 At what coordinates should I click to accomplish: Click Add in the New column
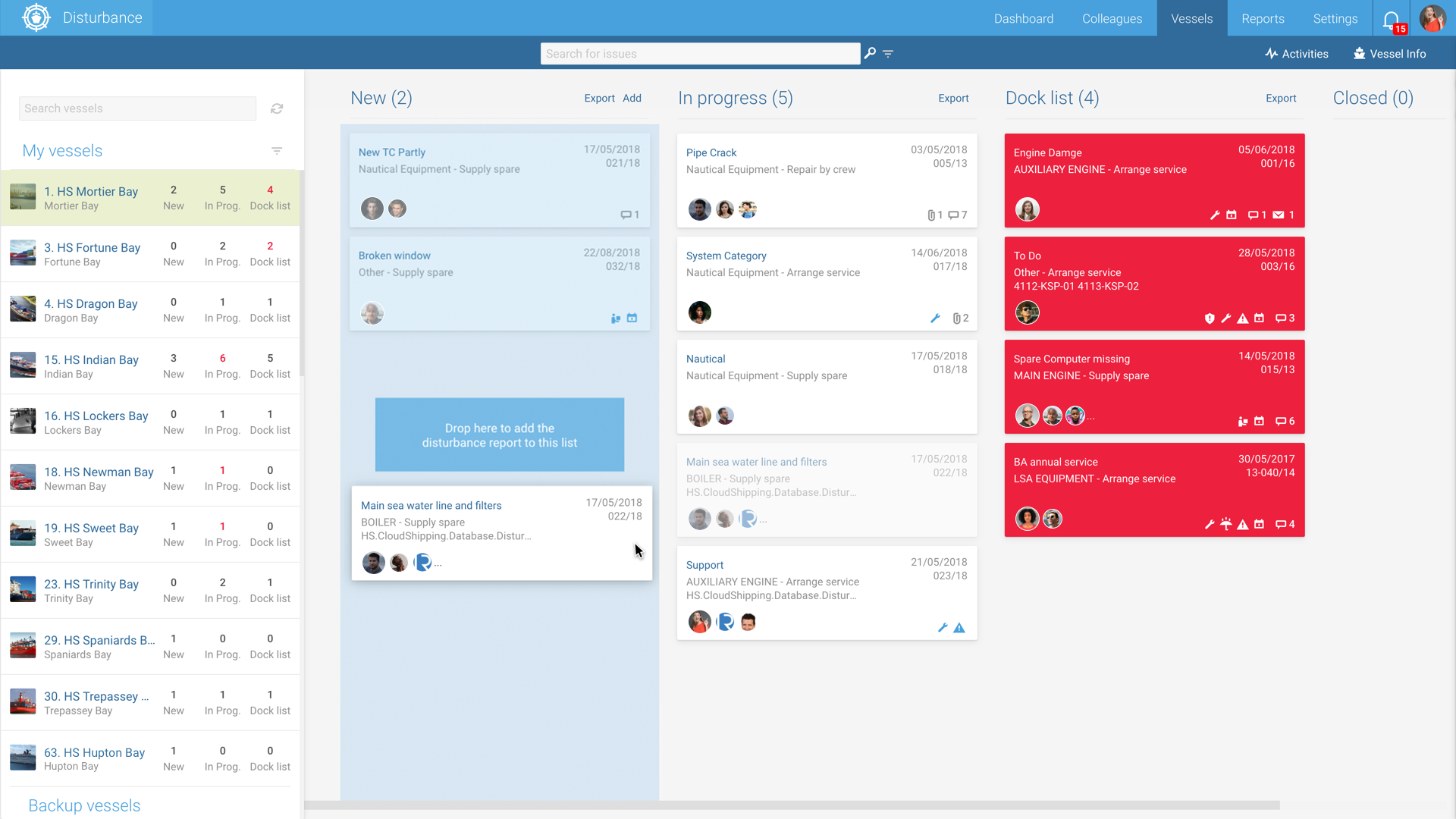pyautogui.click(x=632, y=99)
